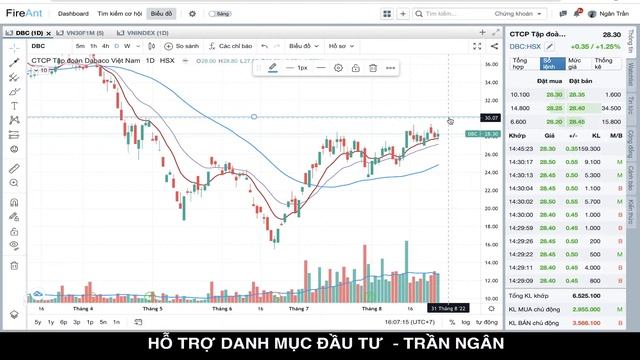Toggle the Sáng light theme switch
This screenshot has height=360, width=640.
[x=220, y=14]
